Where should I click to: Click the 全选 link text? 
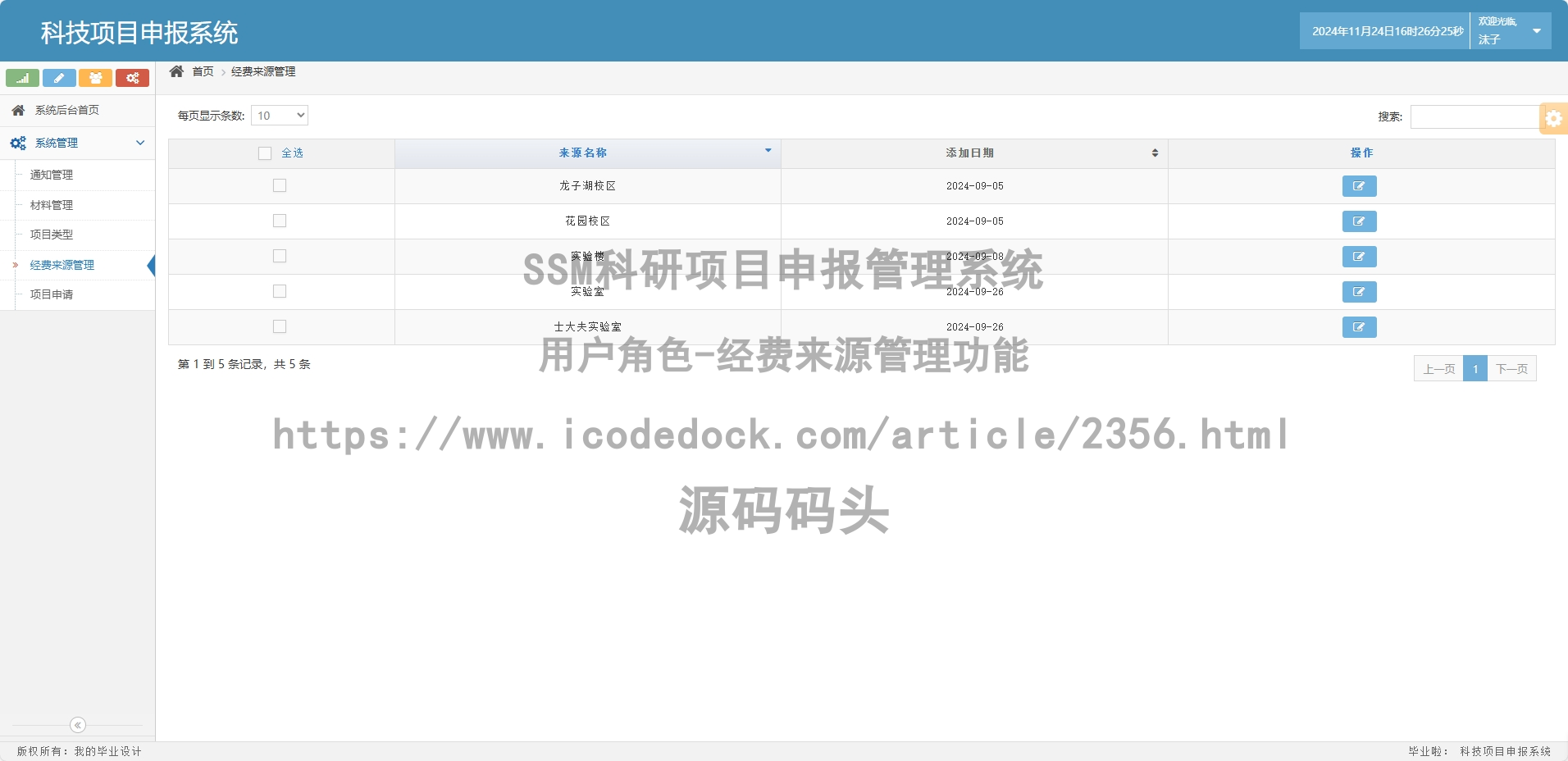292,153
